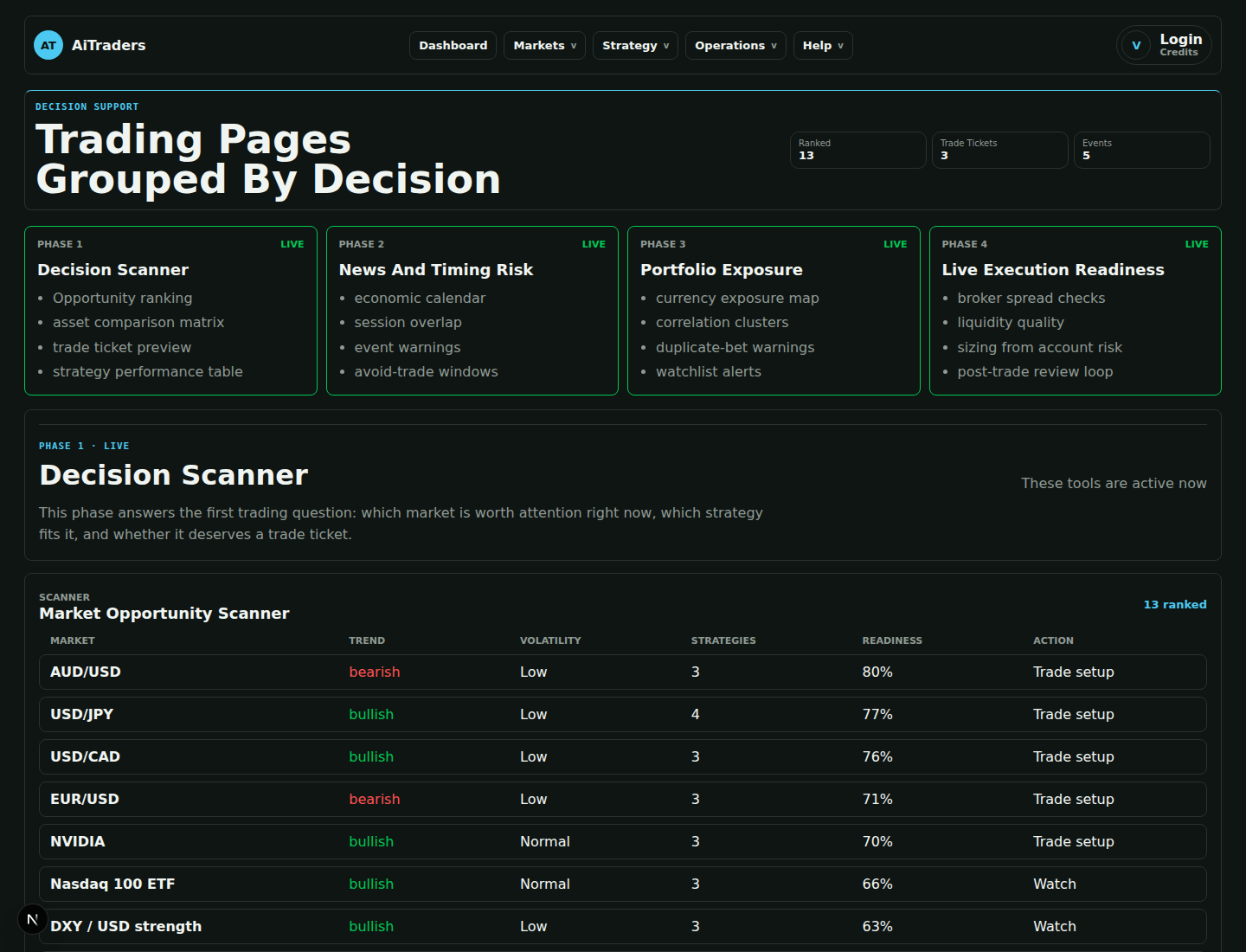
Task: Select the Events 5 stat box
Action: coord(1141,150)
